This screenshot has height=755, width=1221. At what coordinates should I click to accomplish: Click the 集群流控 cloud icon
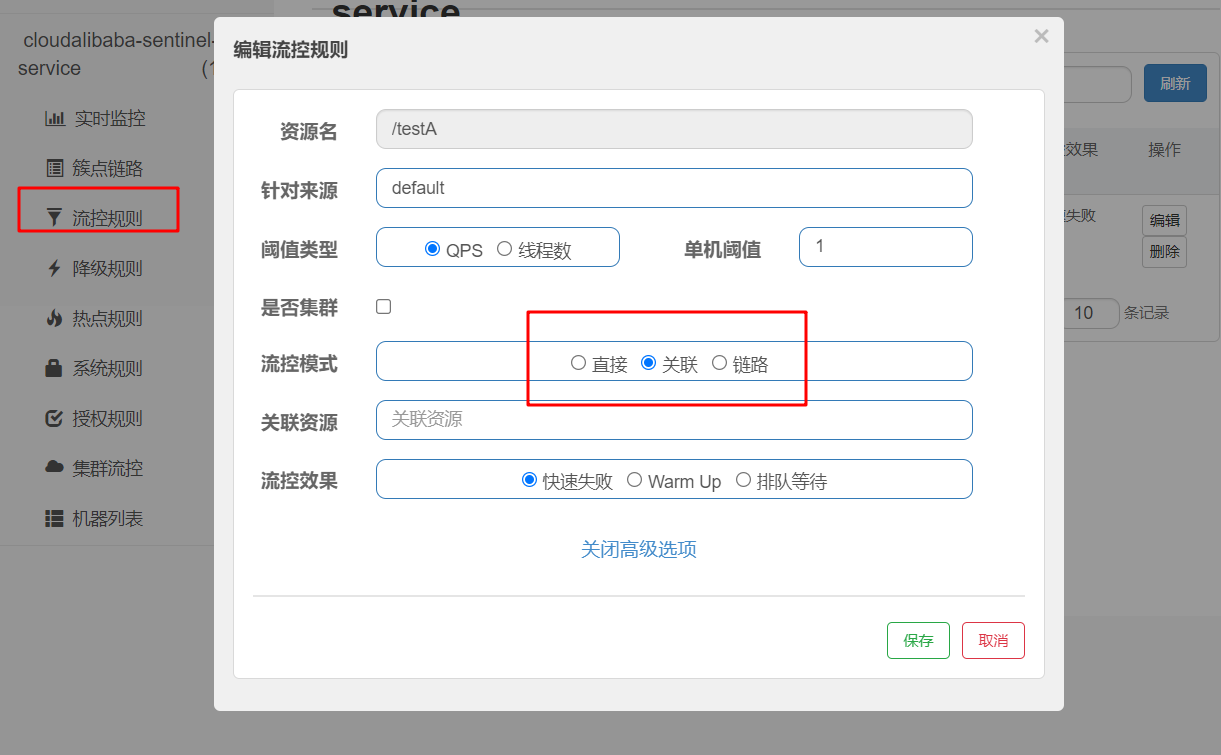55,468
